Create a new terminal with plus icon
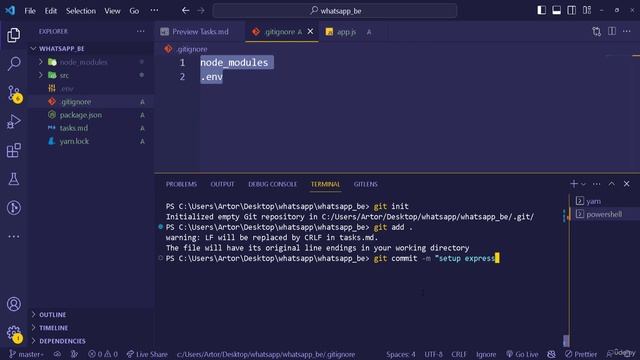Viewport: 640px width, 360px height. [573, 184]
